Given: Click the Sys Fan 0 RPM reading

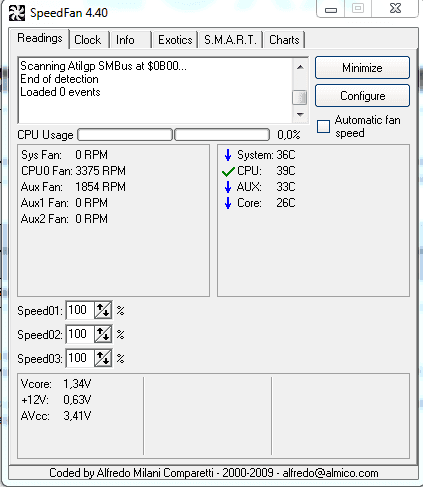Looking at the screenshot, I should pyautogui.click(x=64, y=155).
